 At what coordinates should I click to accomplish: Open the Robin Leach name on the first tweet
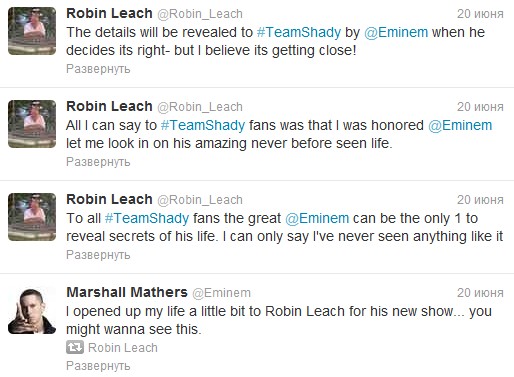pyautogui.click(x=109, y=13)
